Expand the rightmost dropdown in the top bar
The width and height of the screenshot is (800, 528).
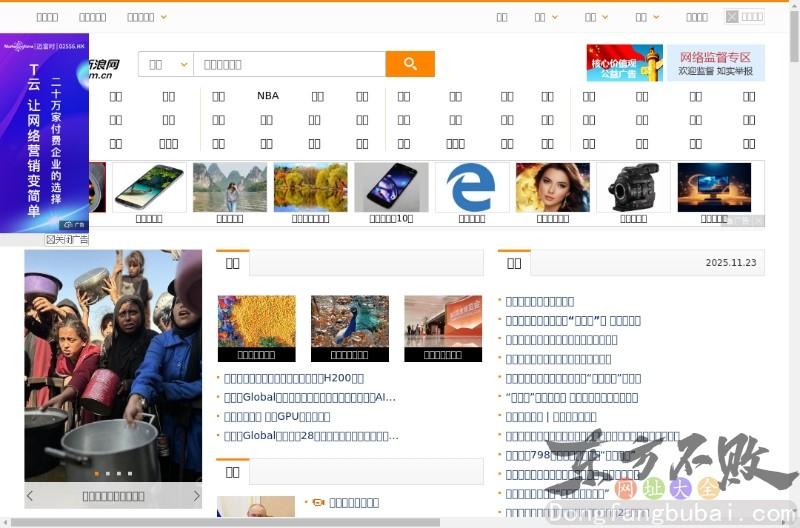tap(647, 17)
